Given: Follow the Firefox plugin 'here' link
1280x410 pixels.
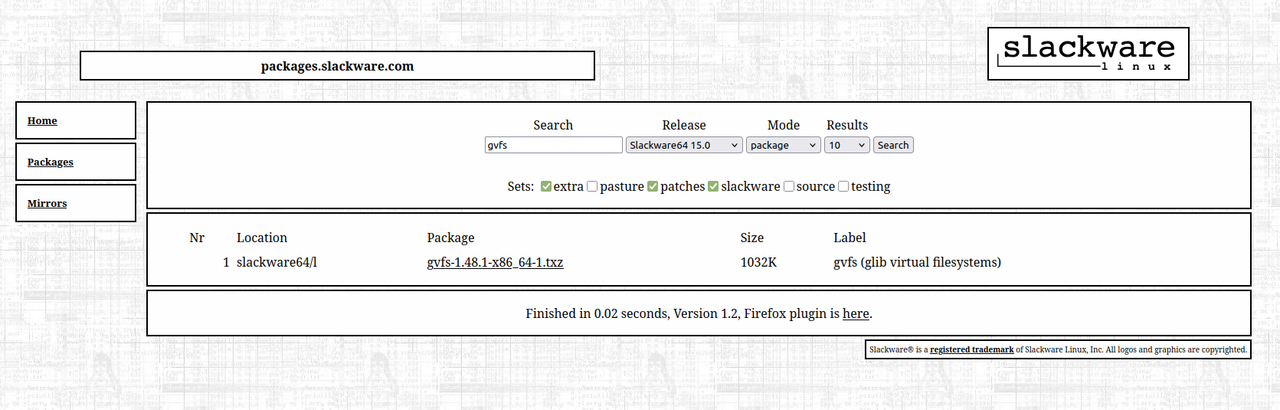Looking at the screenshot, I should coord(856,313).
